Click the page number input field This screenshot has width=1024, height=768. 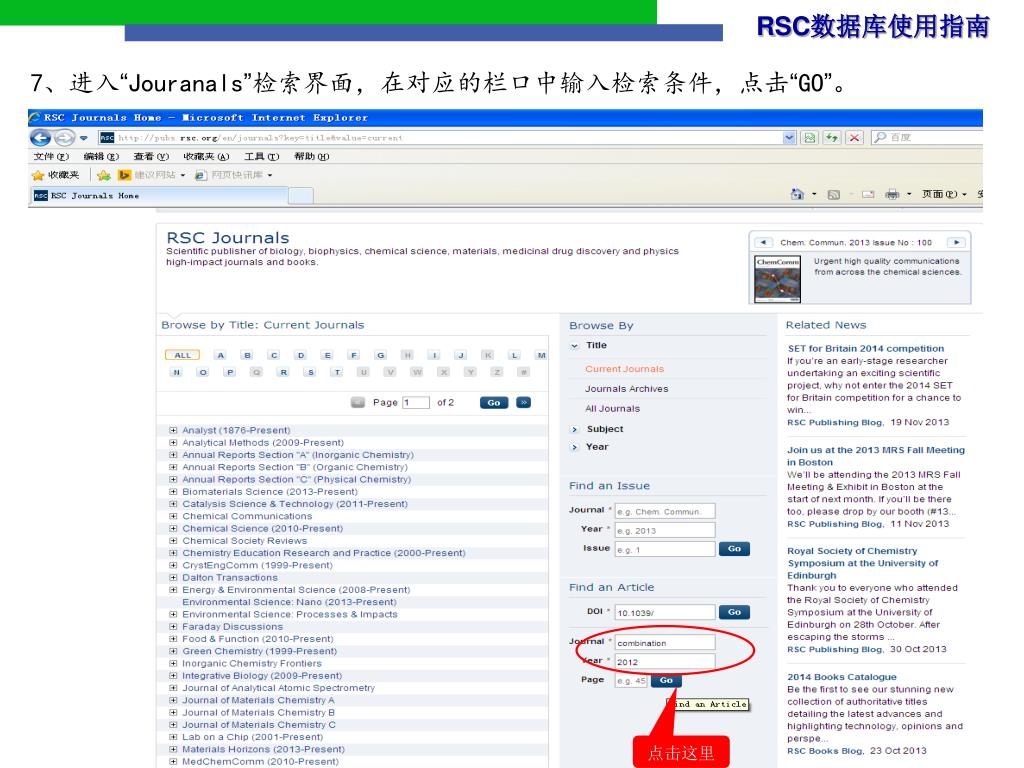[x=416, y=402]
